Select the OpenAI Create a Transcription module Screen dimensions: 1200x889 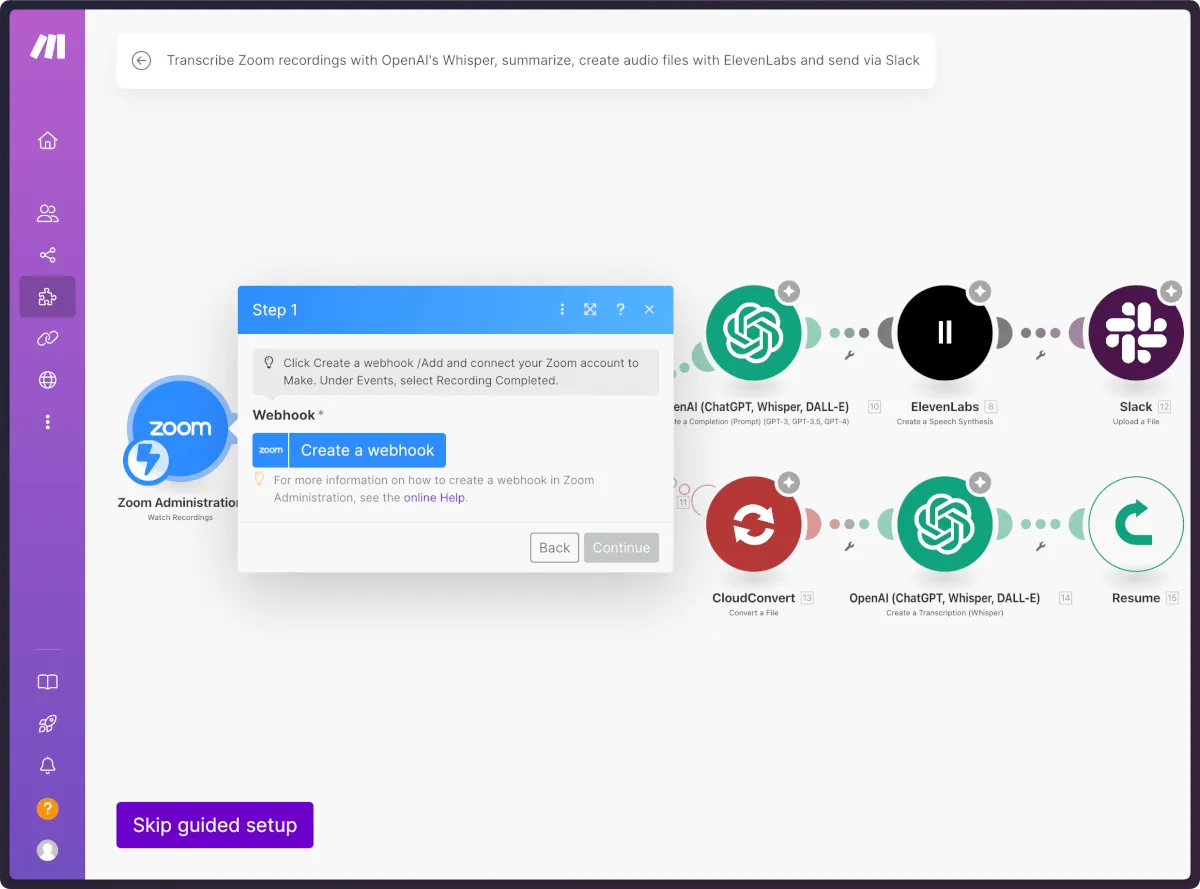pos(945,524)
